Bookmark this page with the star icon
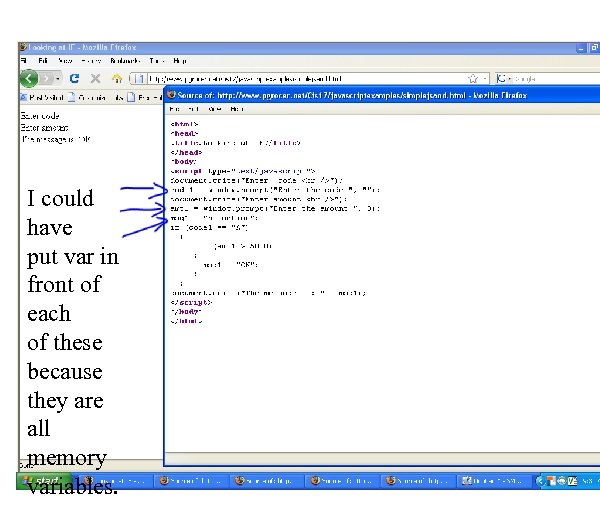Screen dimensions: 600x512 [473, 78]
